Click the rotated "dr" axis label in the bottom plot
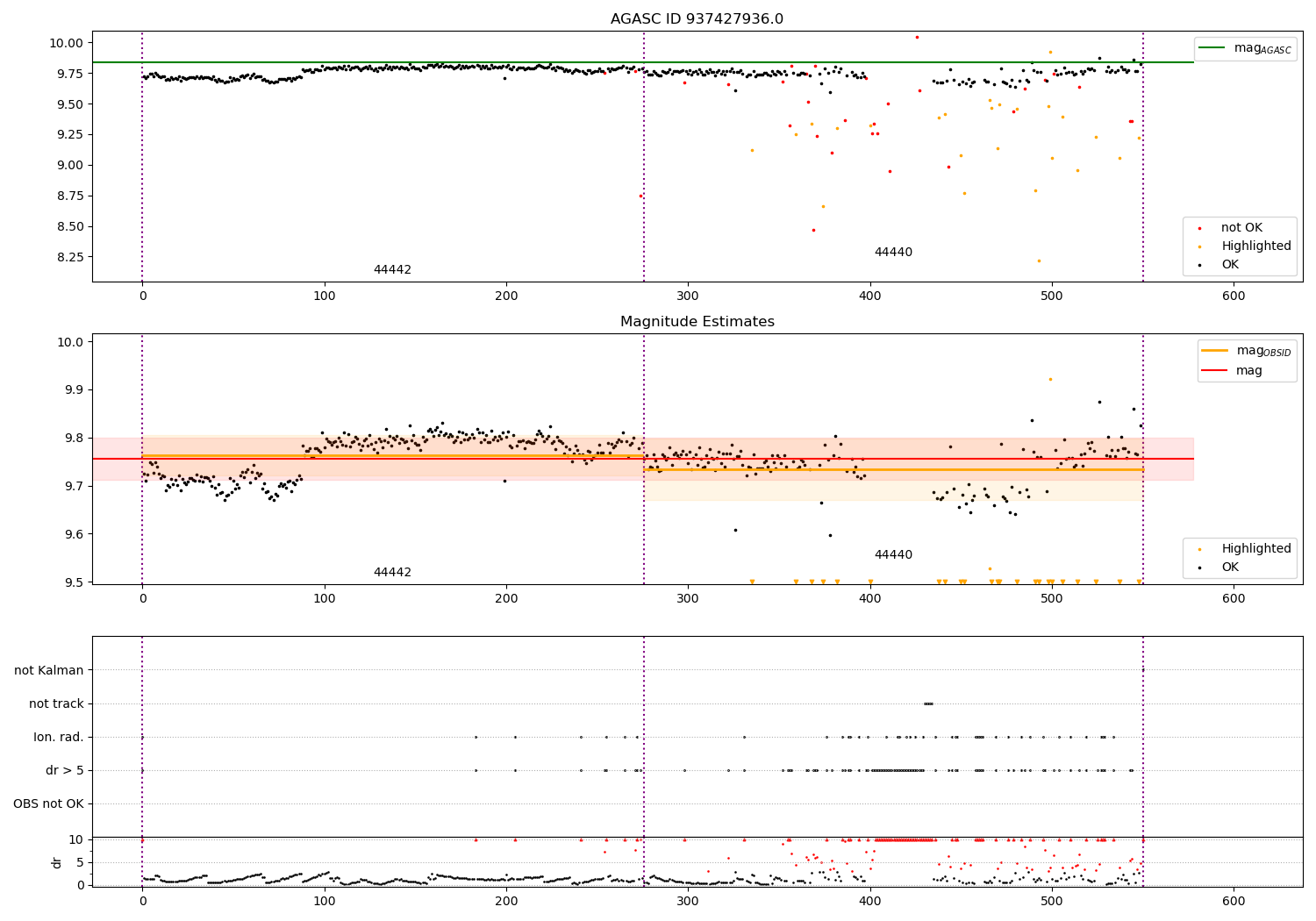Viewport: 1316px width, 921px height. [57, 862]
